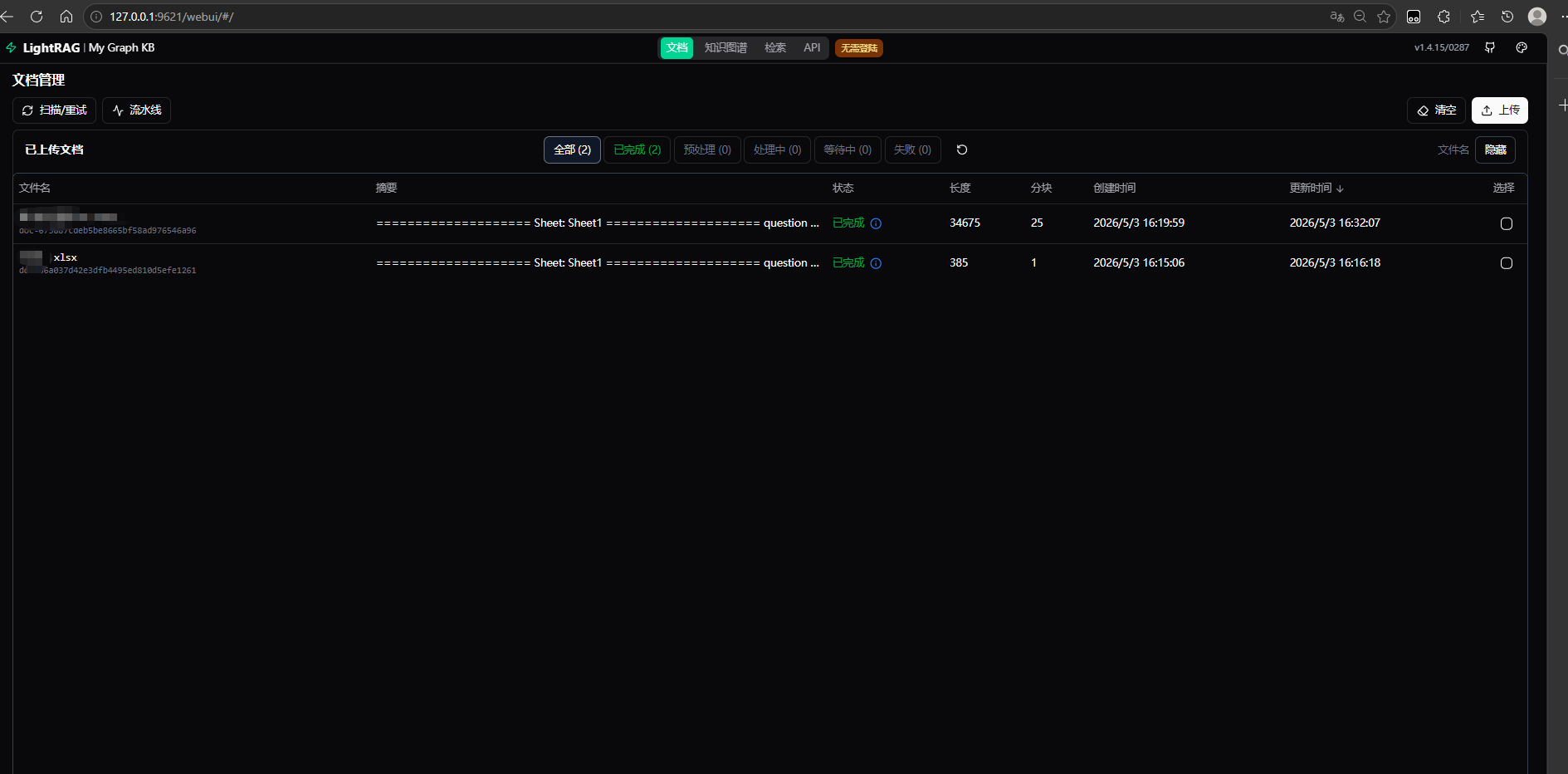
Task: Select checkbox for document created 16:15:06
Action: tap(1507, 263)
